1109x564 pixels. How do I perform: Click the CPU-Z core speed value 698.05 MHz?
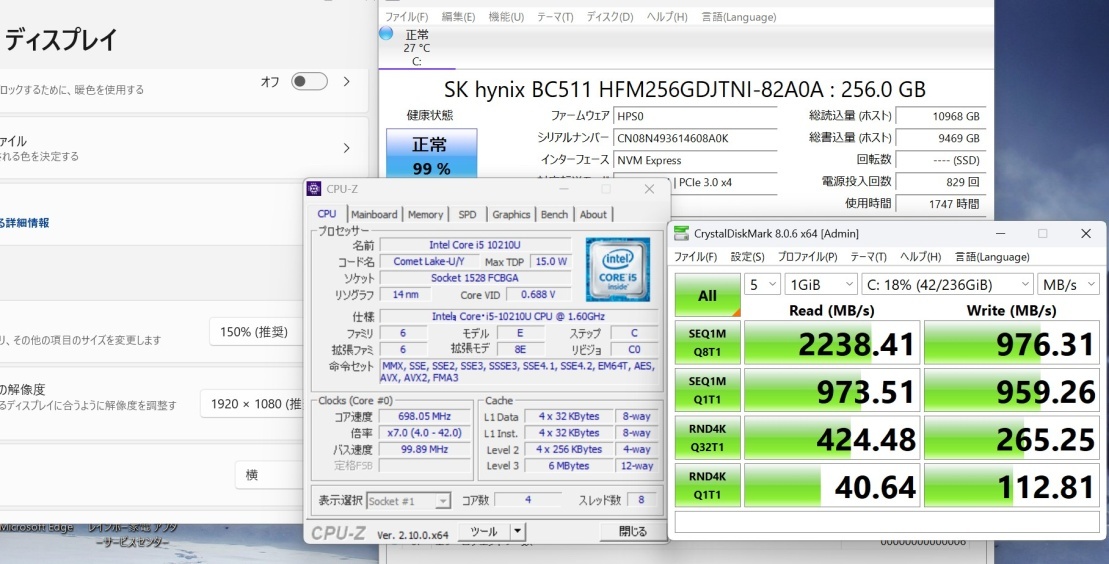point(424,416)
